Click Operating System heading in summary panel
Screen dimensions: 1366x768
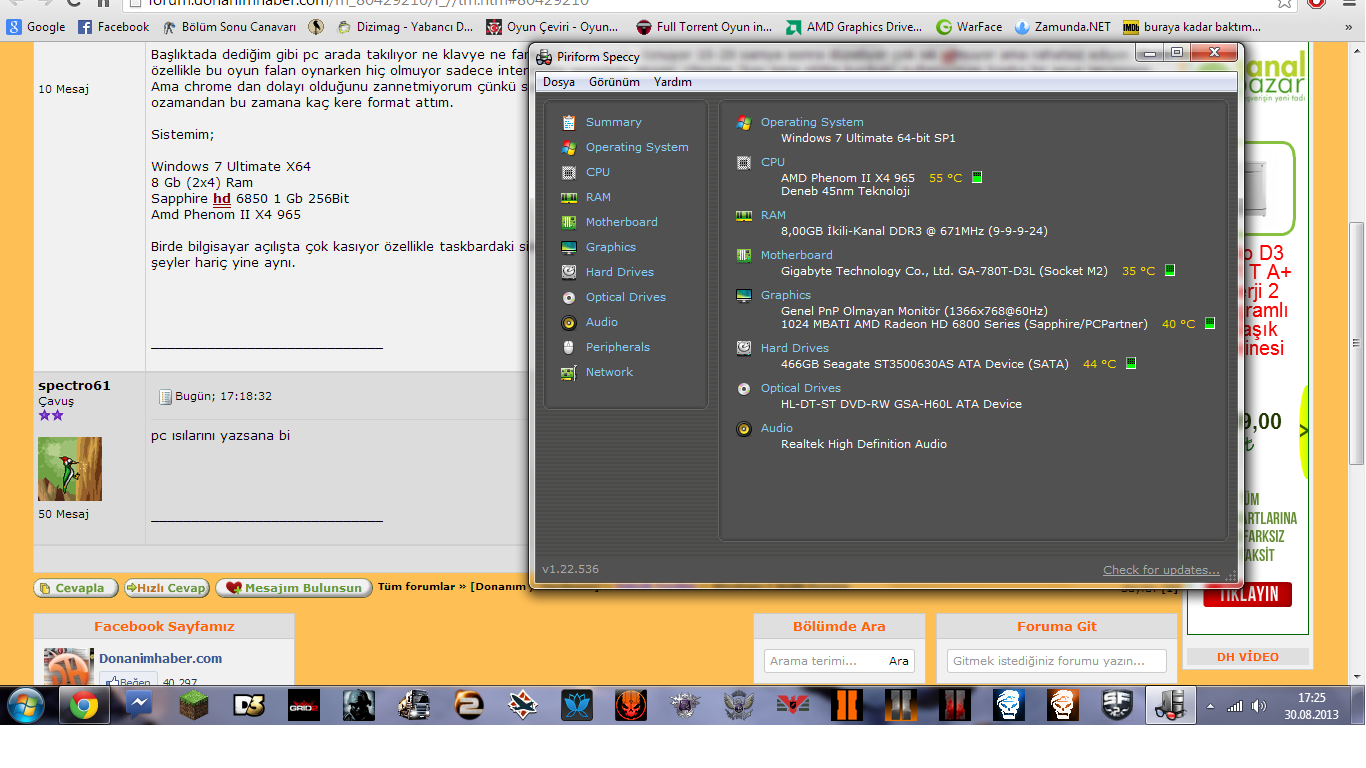(x=812, y=122)
